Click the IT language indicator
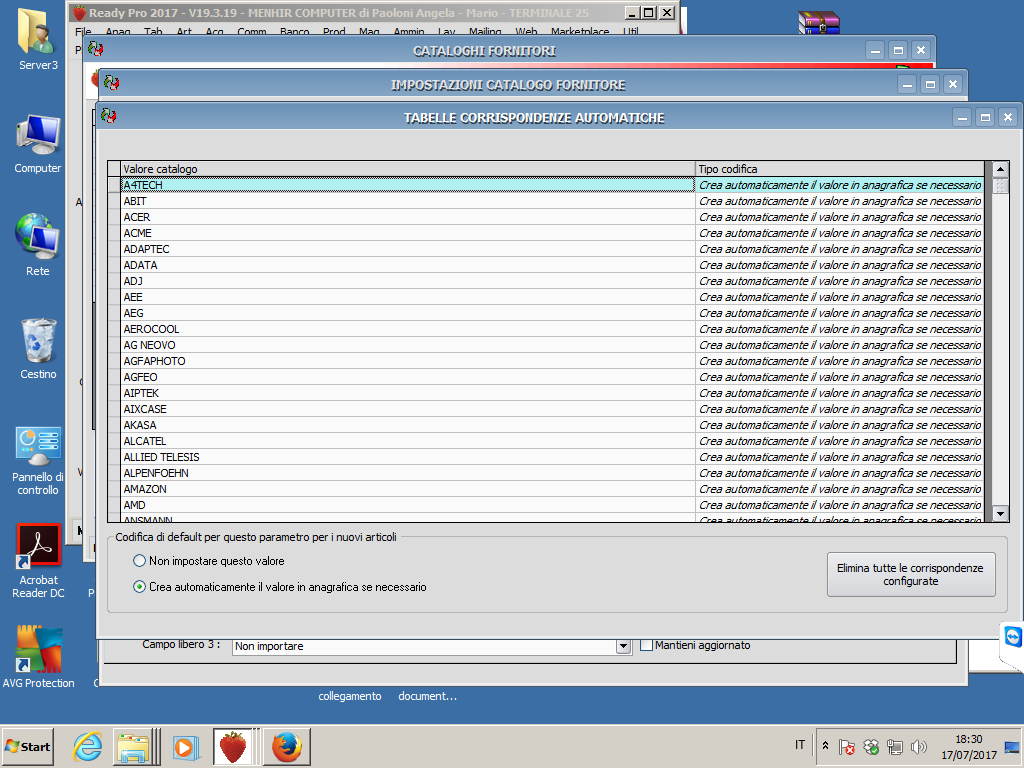This screenshot has height=768, width=1024. click(800, 745)
